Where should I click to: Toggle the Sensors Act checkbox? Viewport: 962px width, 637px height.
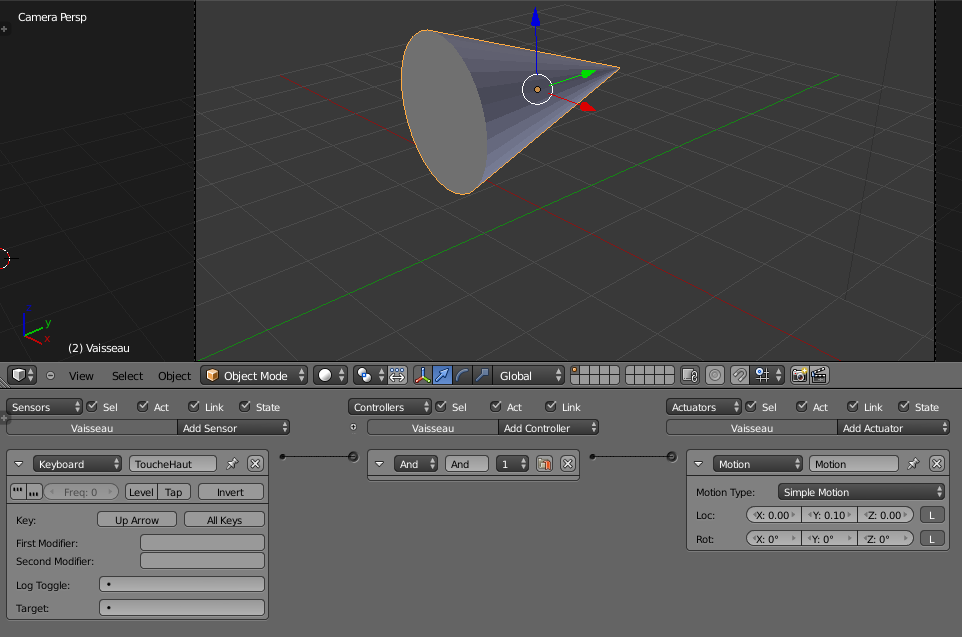[143, 406]
